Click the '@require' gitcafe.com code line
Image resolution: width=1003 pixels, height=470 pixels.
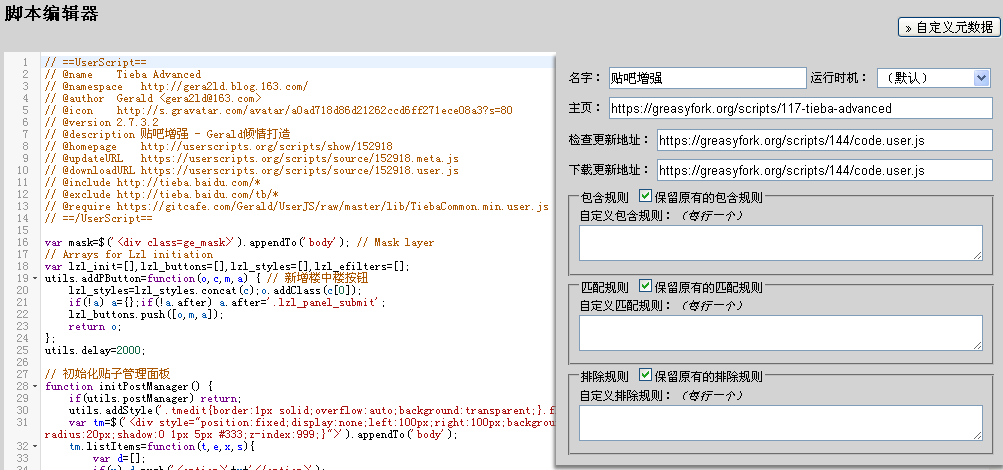[297, 207]
